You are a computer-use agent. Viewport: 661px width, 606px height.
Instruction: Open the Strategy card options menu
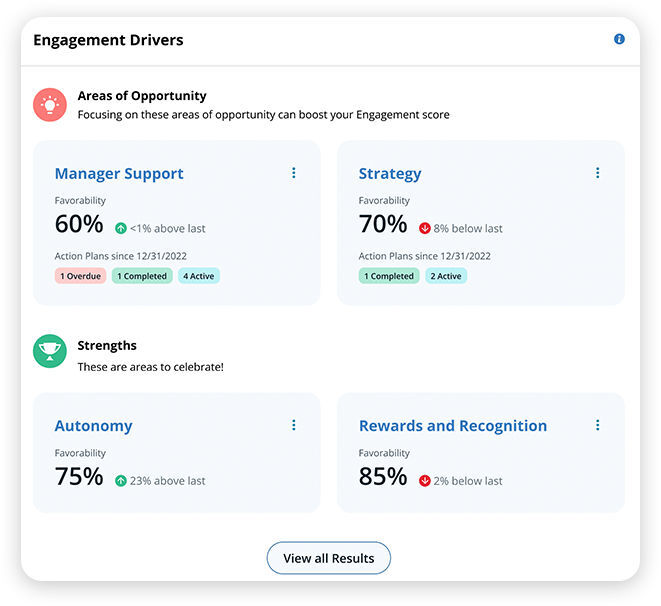point(597,173)
